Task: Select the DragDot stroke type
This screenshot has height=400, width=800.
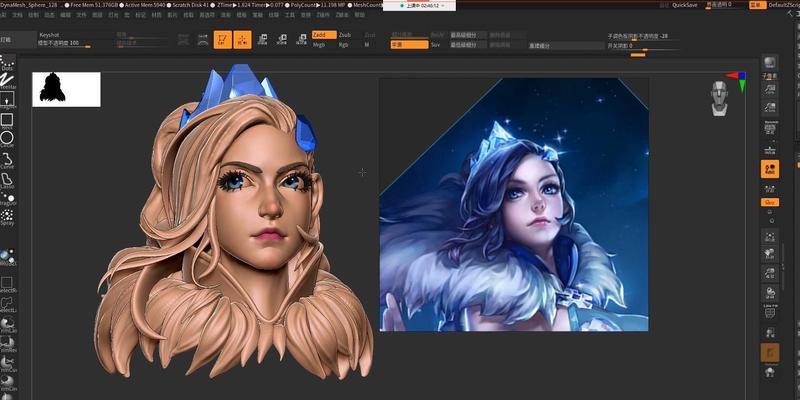Action: (x=7, y=199)
